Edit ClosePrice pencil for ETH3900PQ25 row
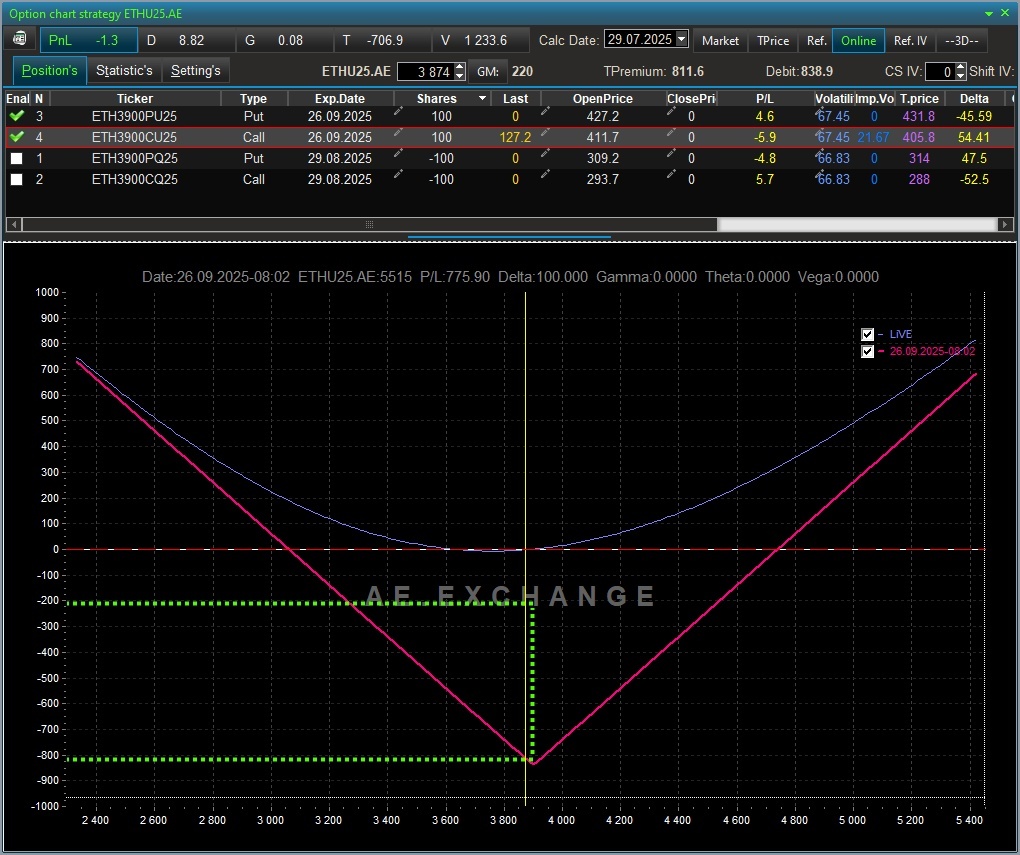Screen dimensions: 1020x855 pos(671,153)
